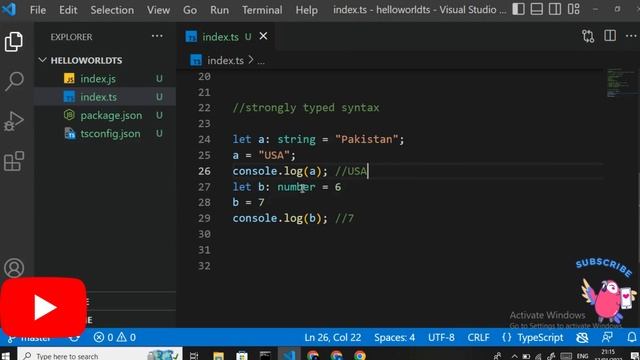Click Ln 26, Col 22 in status bar
The image size is (640, 360).
(x=333, y=338)
